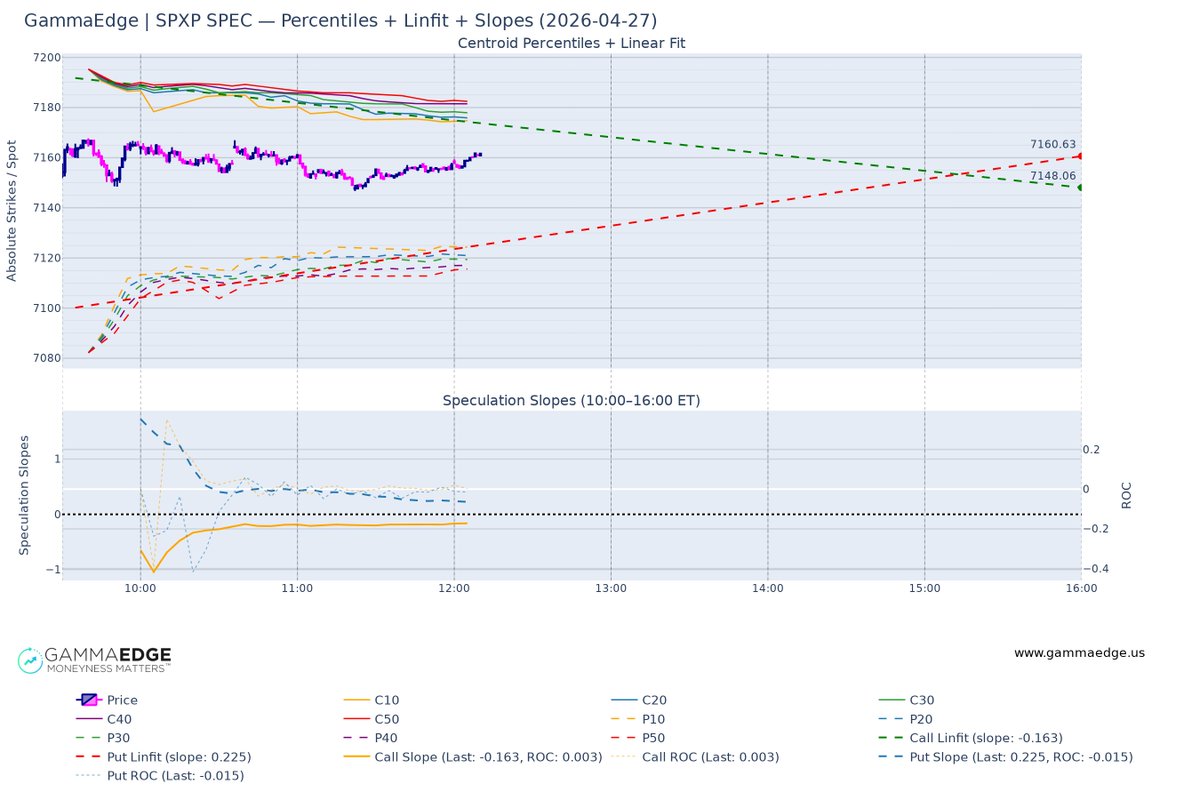The image size is (1200, 800).
Task: Click the 7200 y-axis tick label
Action: tap(46, 58)
